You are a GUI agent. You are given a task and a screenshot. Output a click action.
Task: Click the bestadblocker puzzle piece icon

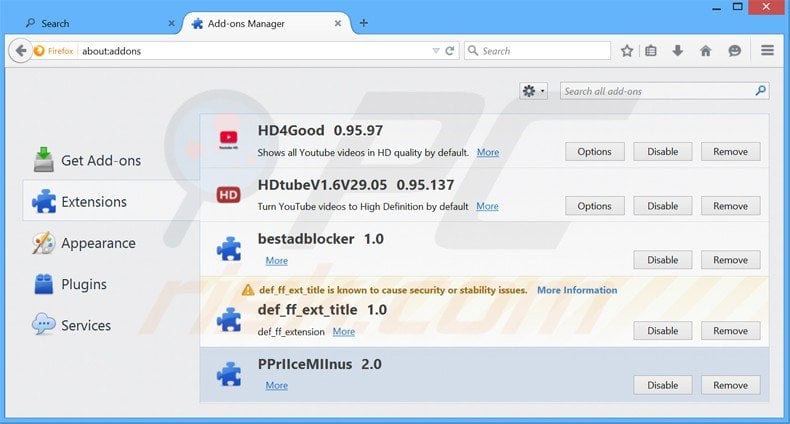tap(229, 249)
